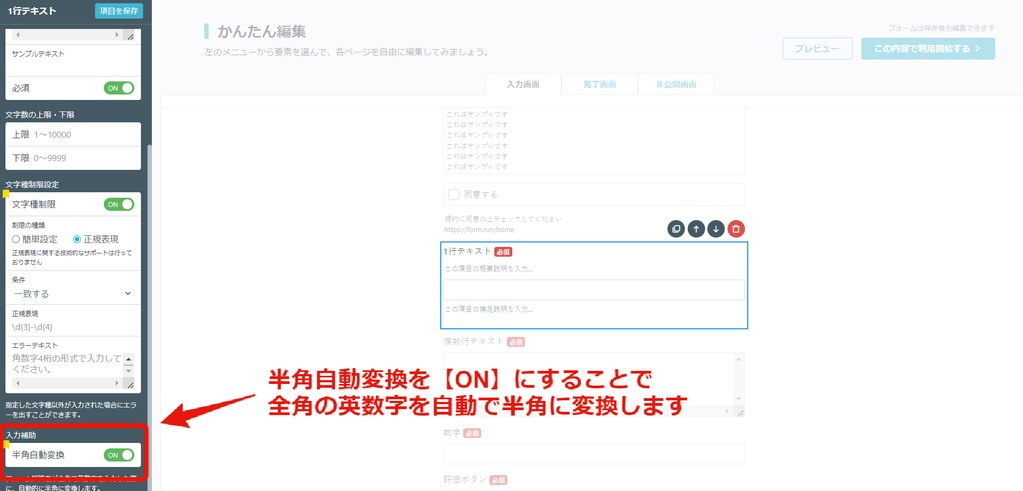Duplicate the selected 1行テキスト field
This screenshot has height=491, width=1023.
pyautogui.click(x=676, y=229)
